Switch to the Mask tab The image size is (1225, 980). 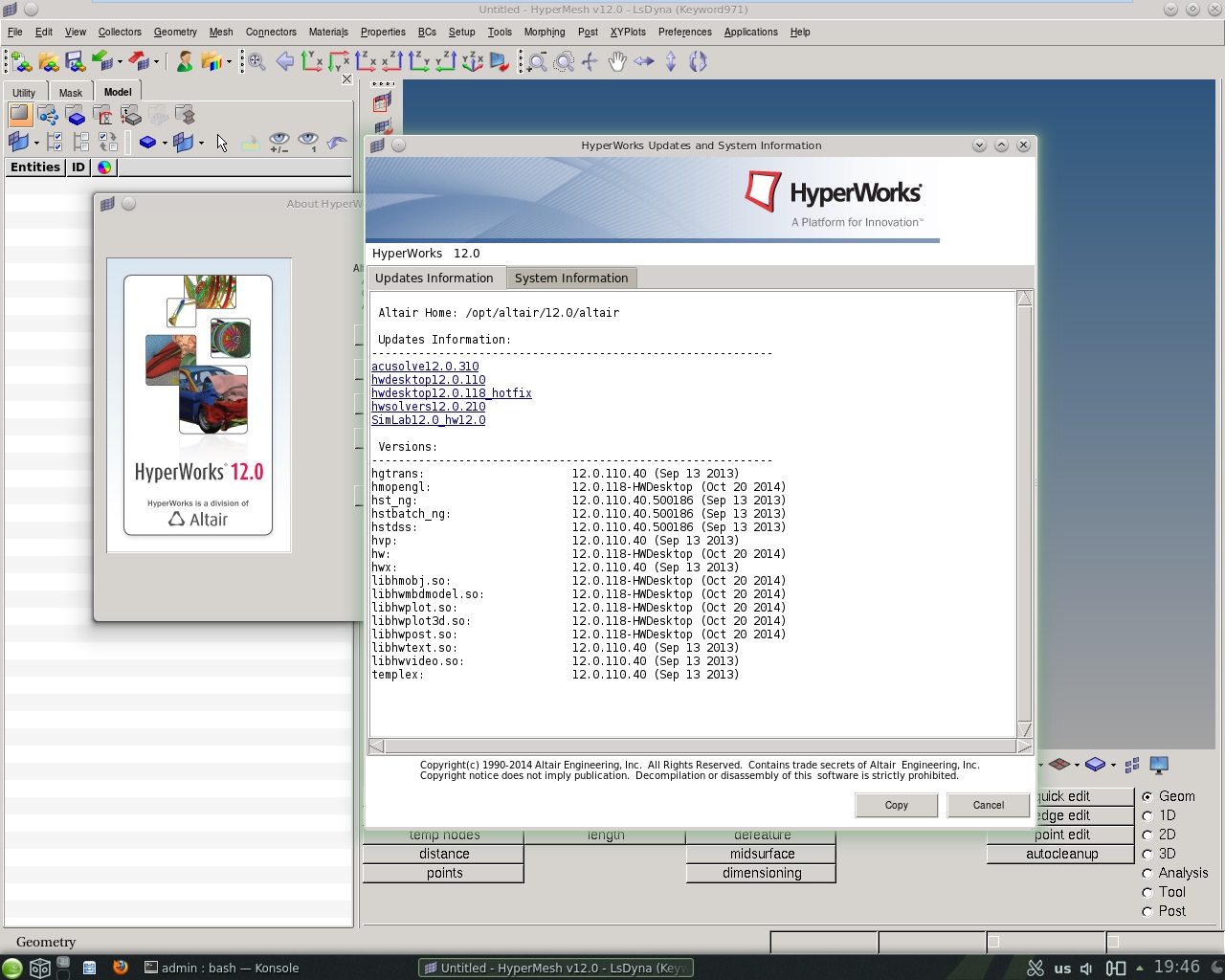pyautogui.click(x=71, y=93)
